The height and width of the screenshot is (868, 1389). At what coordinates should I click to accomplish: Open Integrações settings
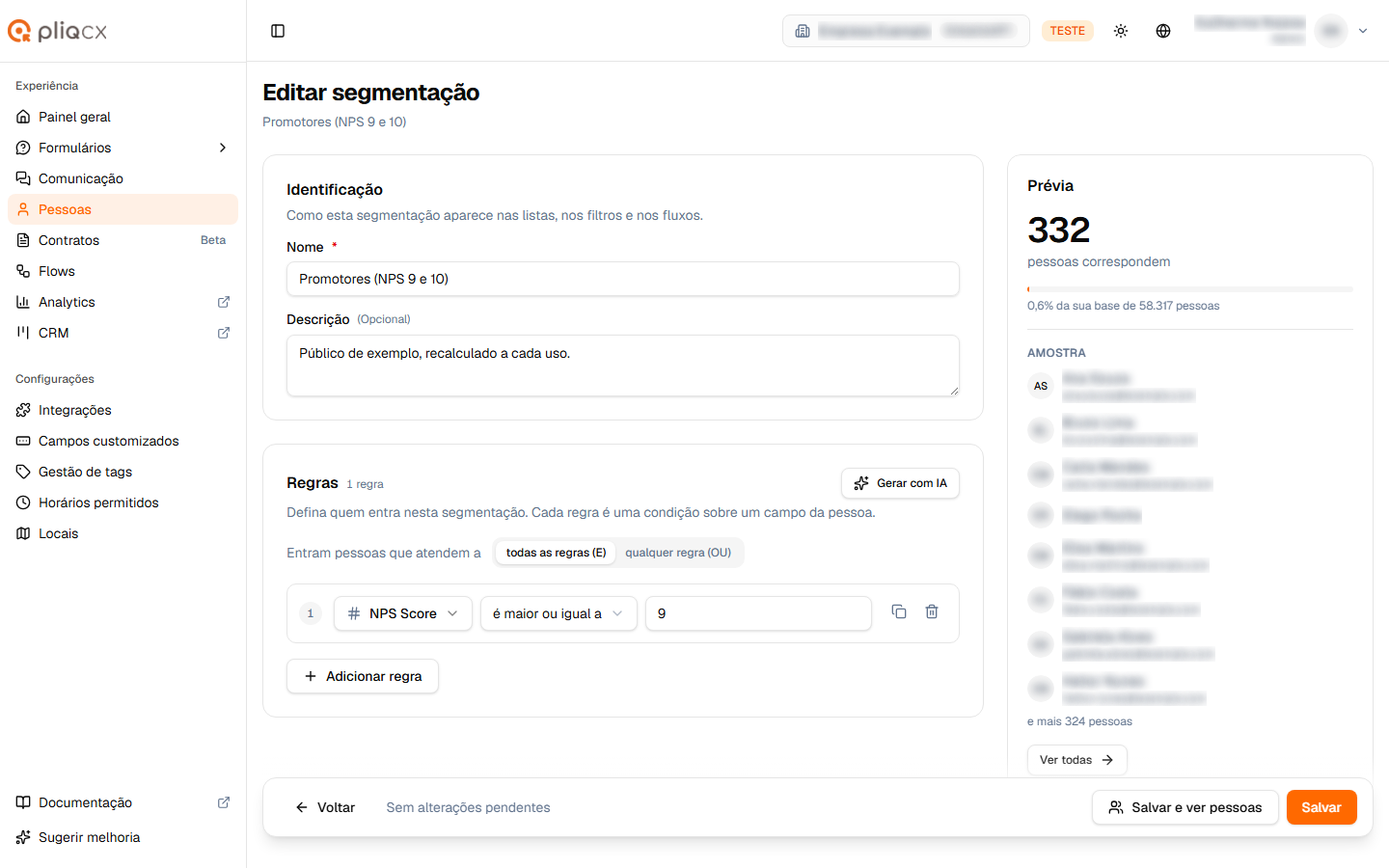[123, 410]
